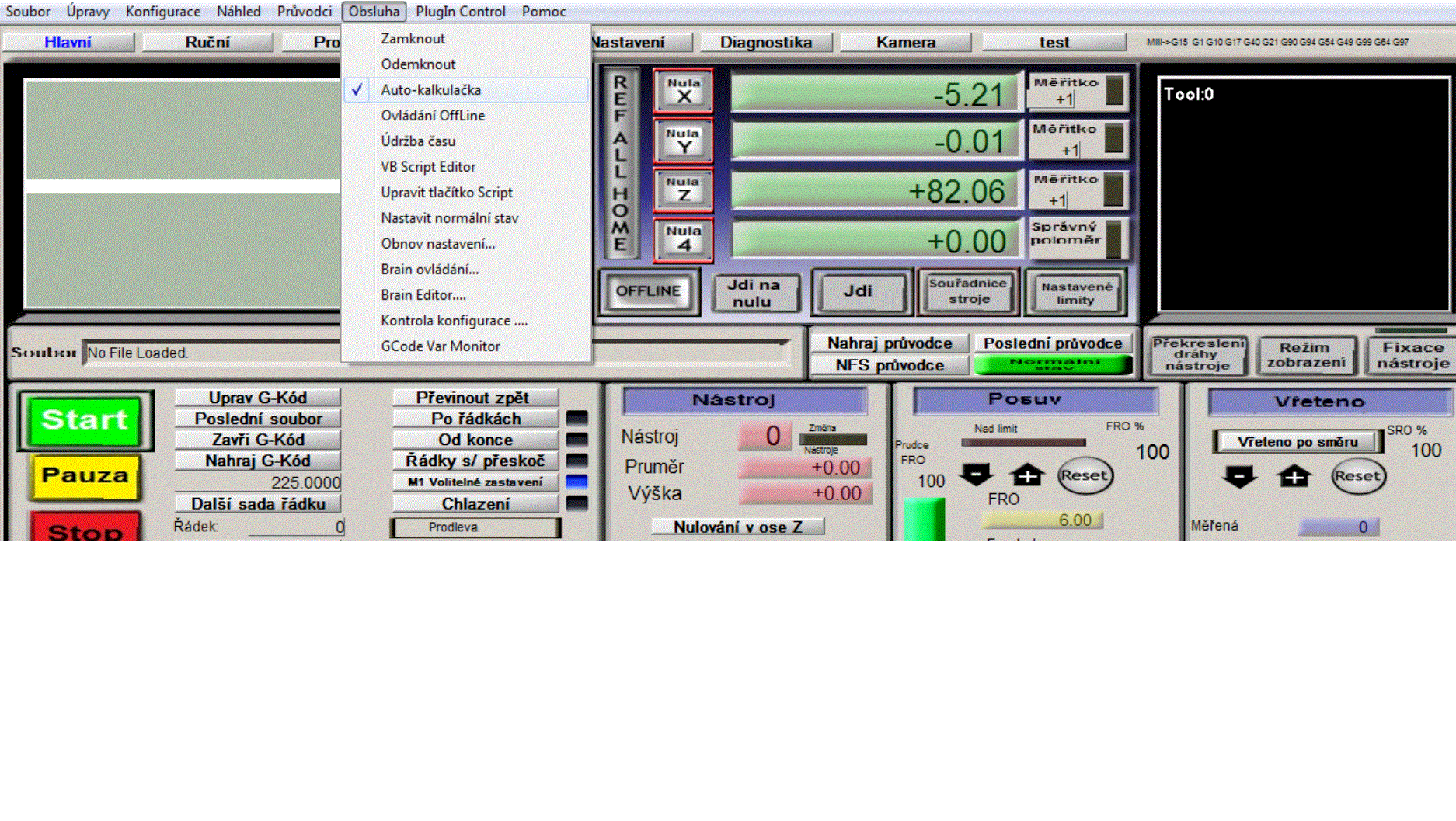
Task: Select VB Script Editor from menu
Action: [428, 167]
